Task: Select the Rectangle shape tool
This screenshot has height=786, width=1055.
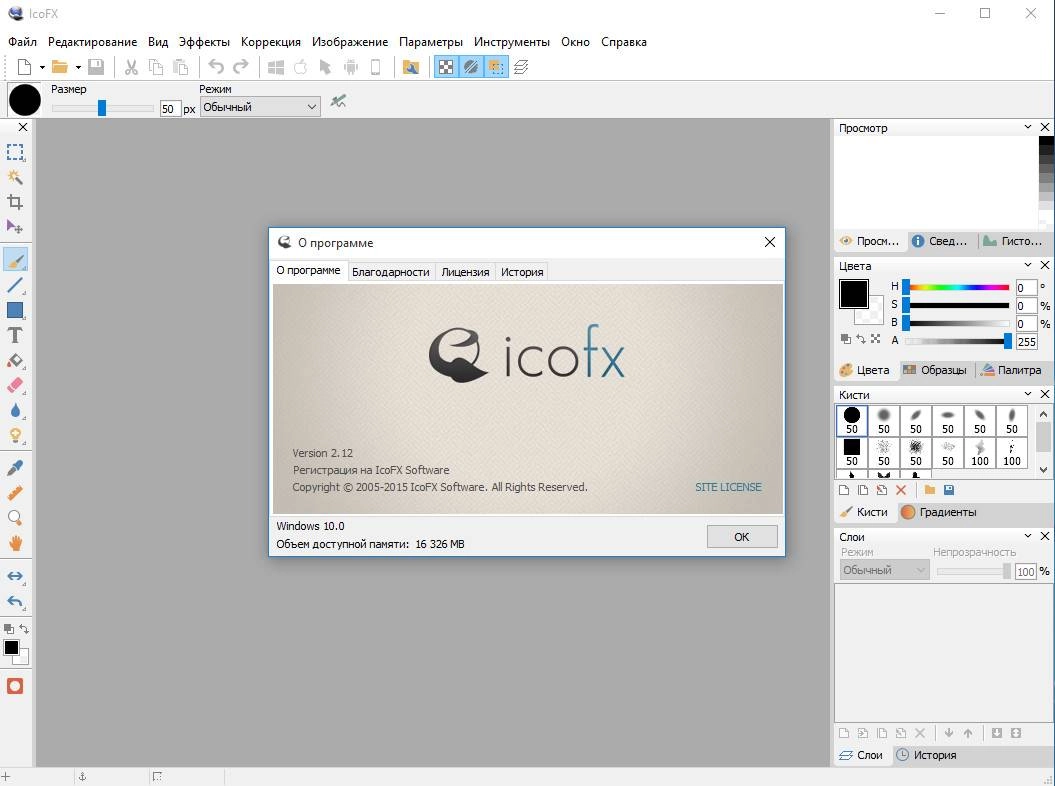Action: 15,310
